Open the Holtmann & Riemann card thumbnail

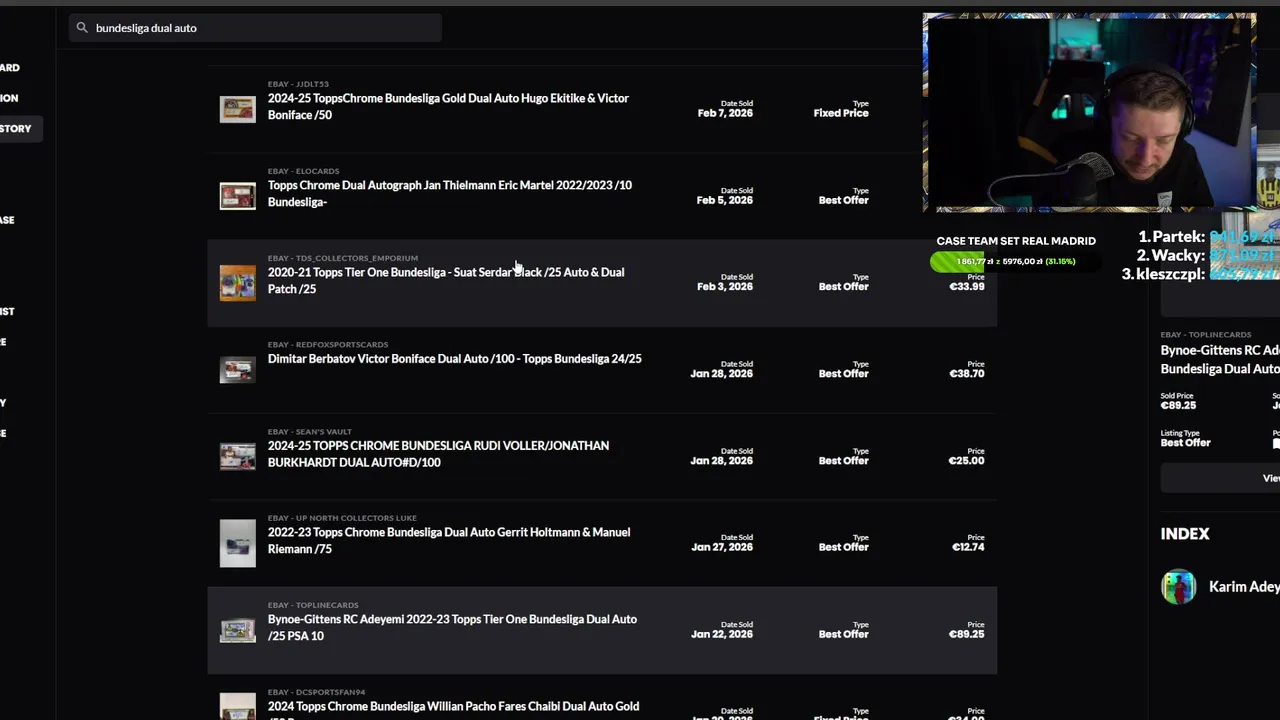238,543
